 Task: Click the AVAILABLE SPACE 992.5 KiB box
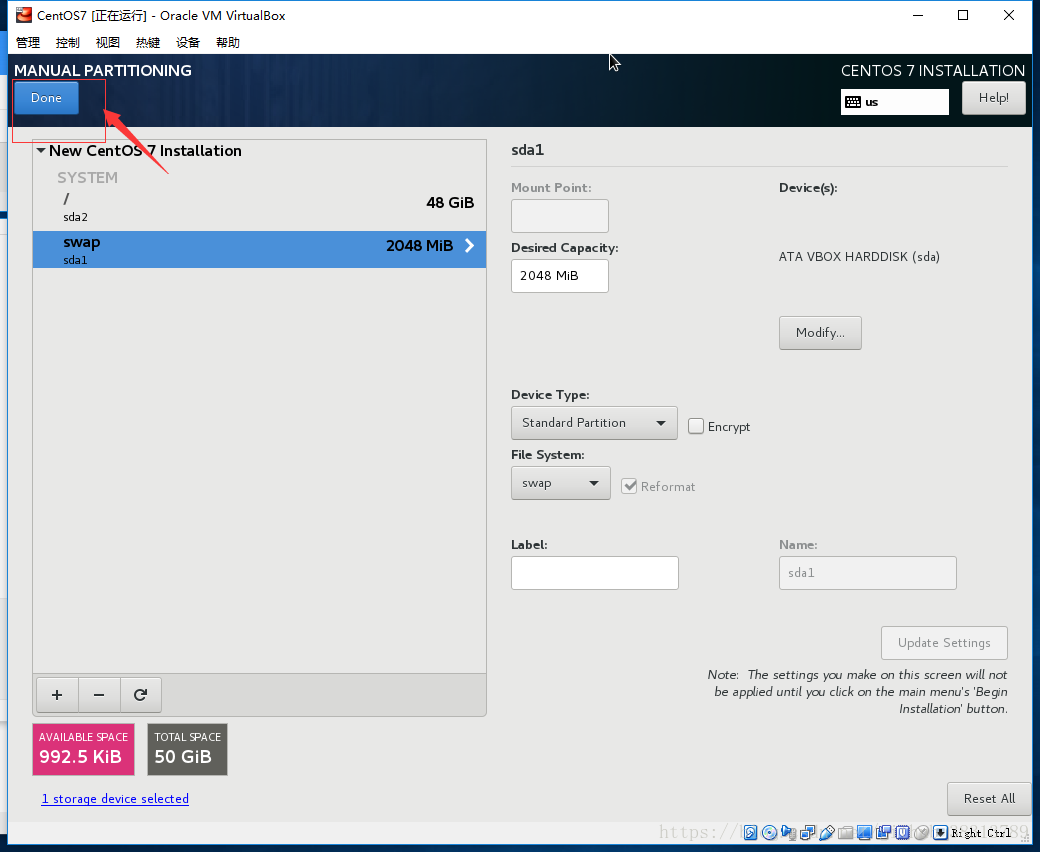[x=84, y=749]
